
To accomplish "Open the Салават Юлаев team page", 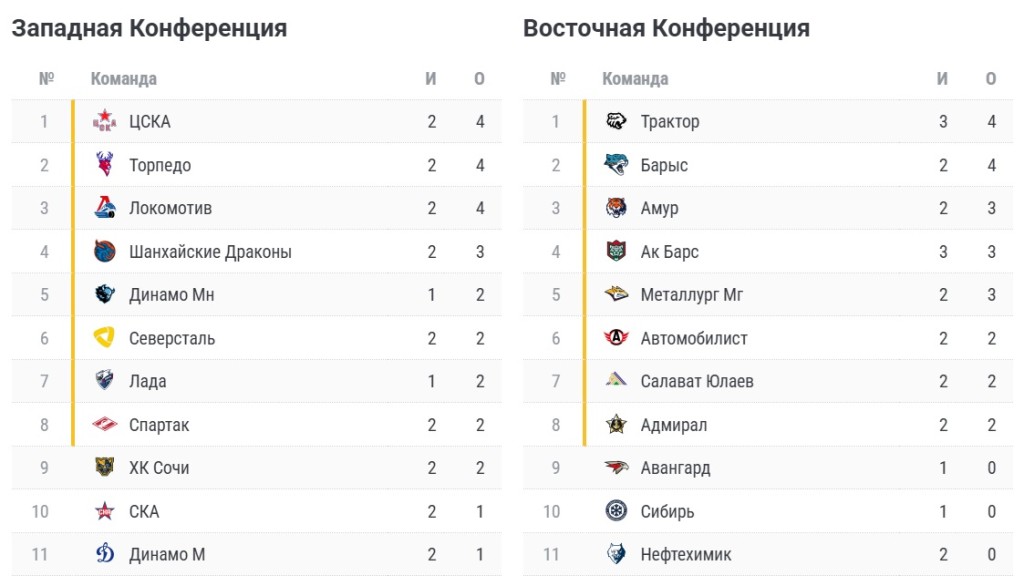I will point(697,381).
